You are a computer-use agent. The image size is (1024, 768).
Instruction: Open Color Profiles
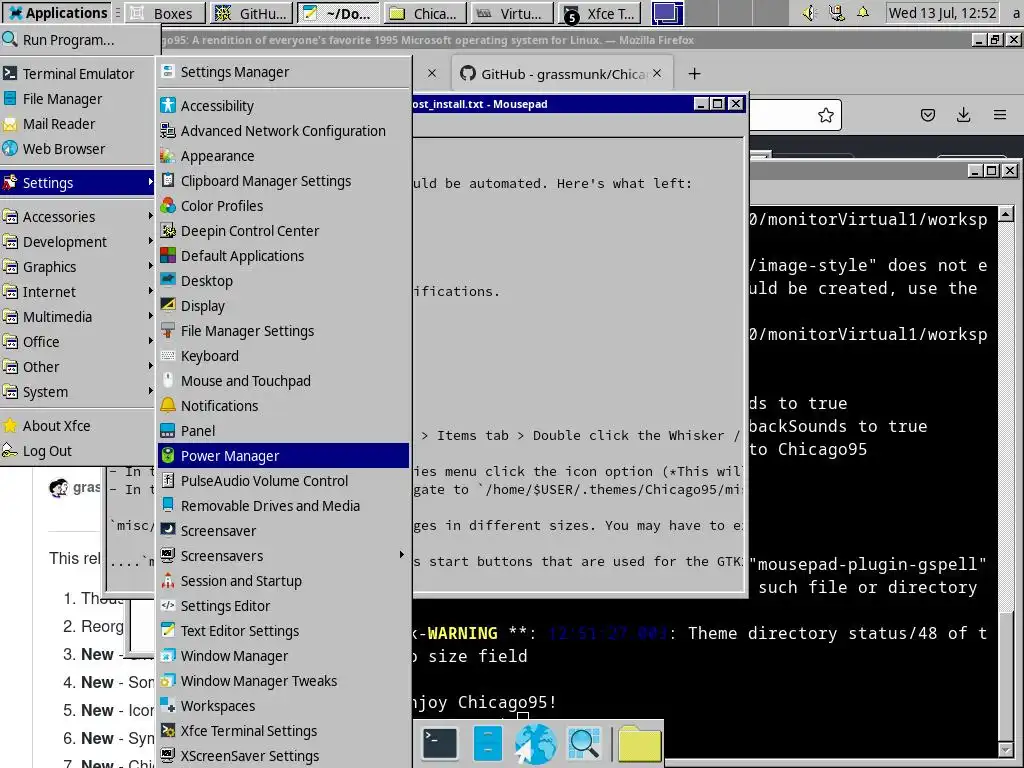click(283, 206)
